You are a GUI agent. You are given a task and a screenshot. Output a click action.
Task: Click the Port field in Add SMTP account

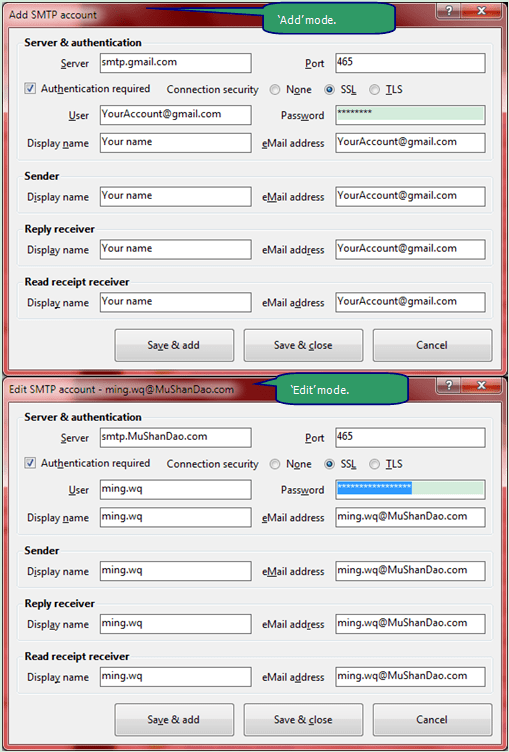[x=410, y=63]
